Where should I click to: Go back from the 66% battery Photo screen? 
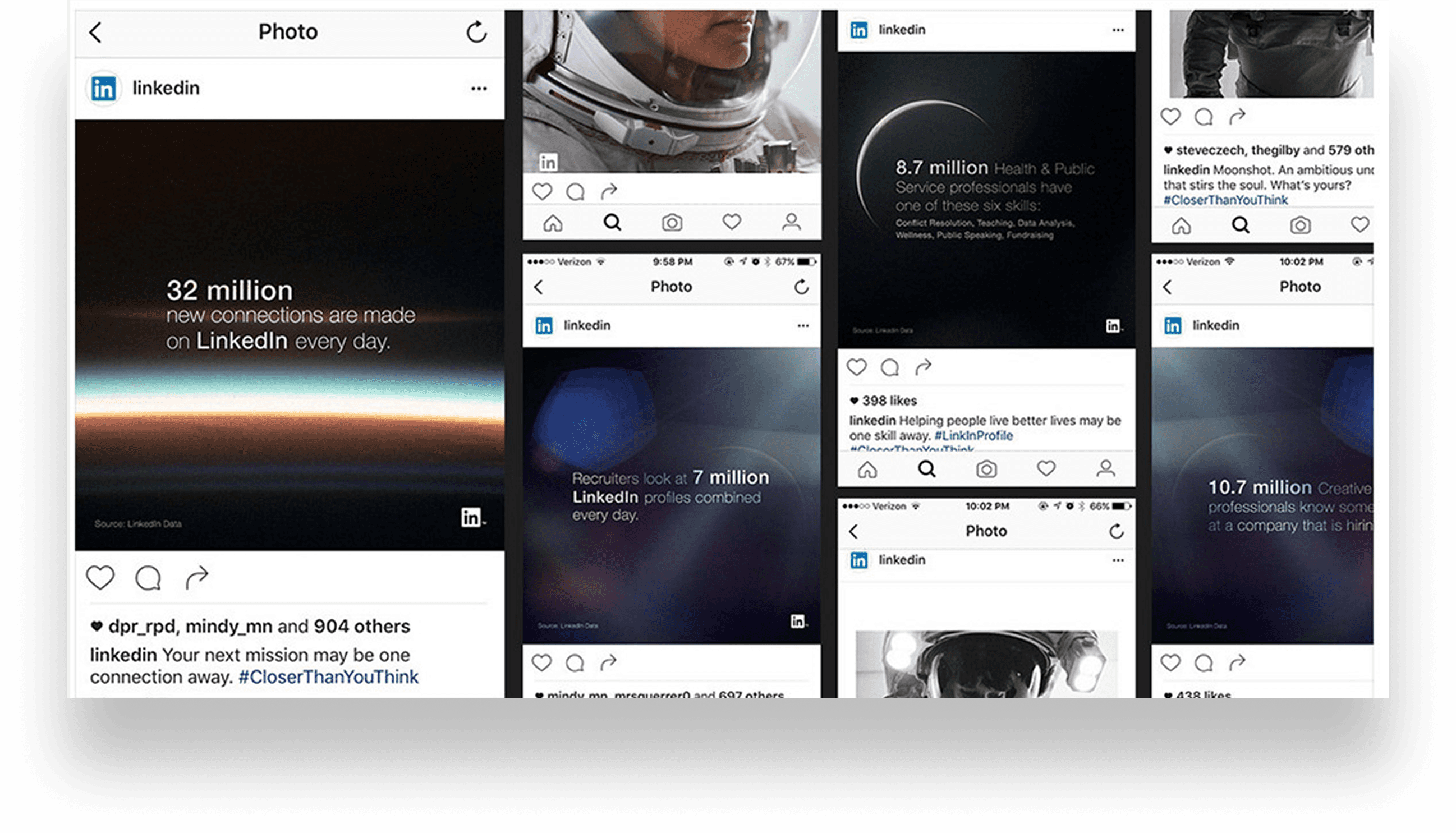point(853,532)
